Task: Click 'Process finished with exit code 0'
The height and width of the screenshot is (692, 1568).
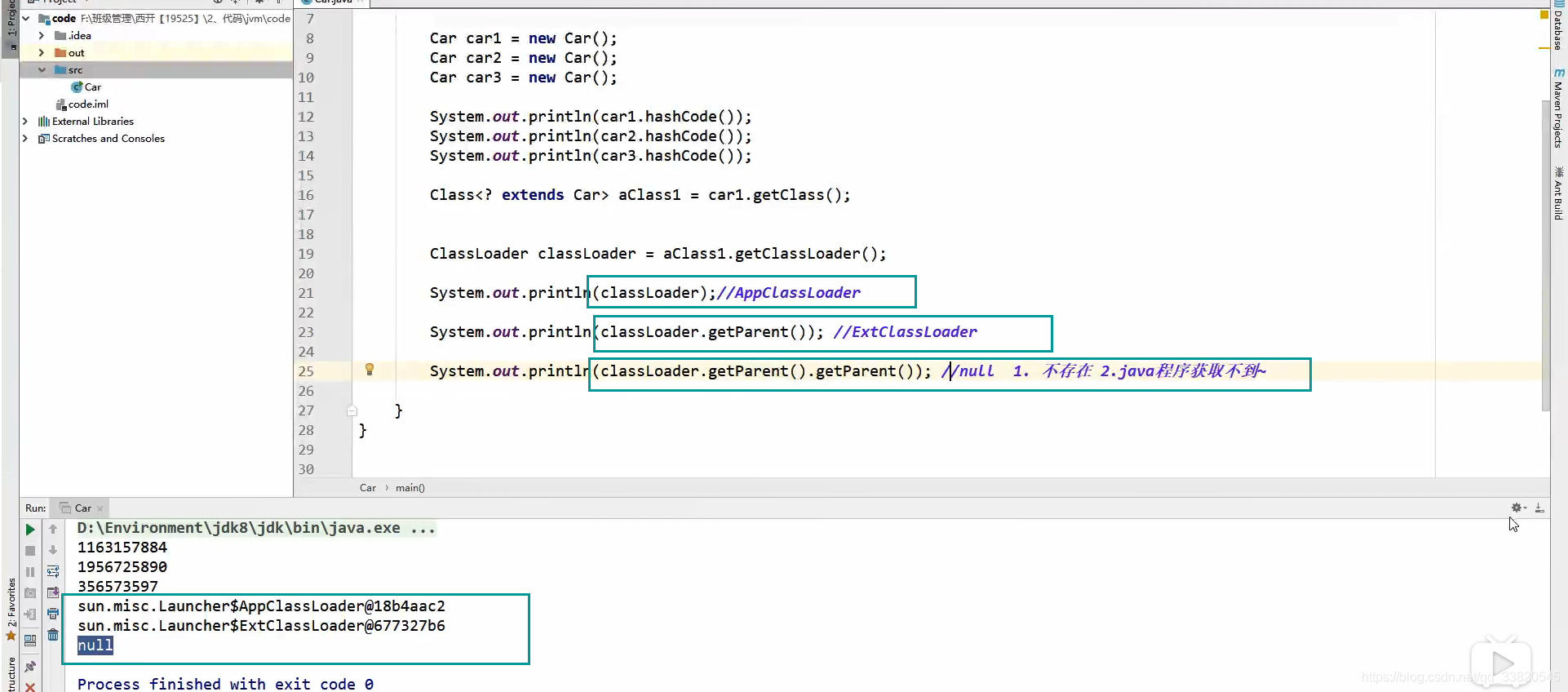Action: tap(226, 684)
